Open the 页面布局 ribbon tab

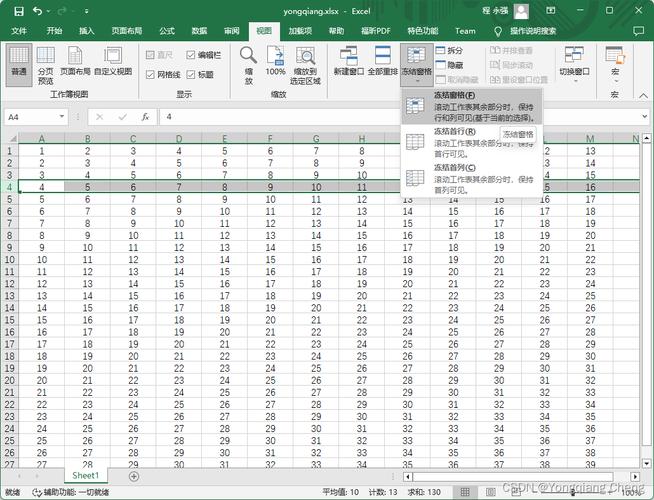127,31
